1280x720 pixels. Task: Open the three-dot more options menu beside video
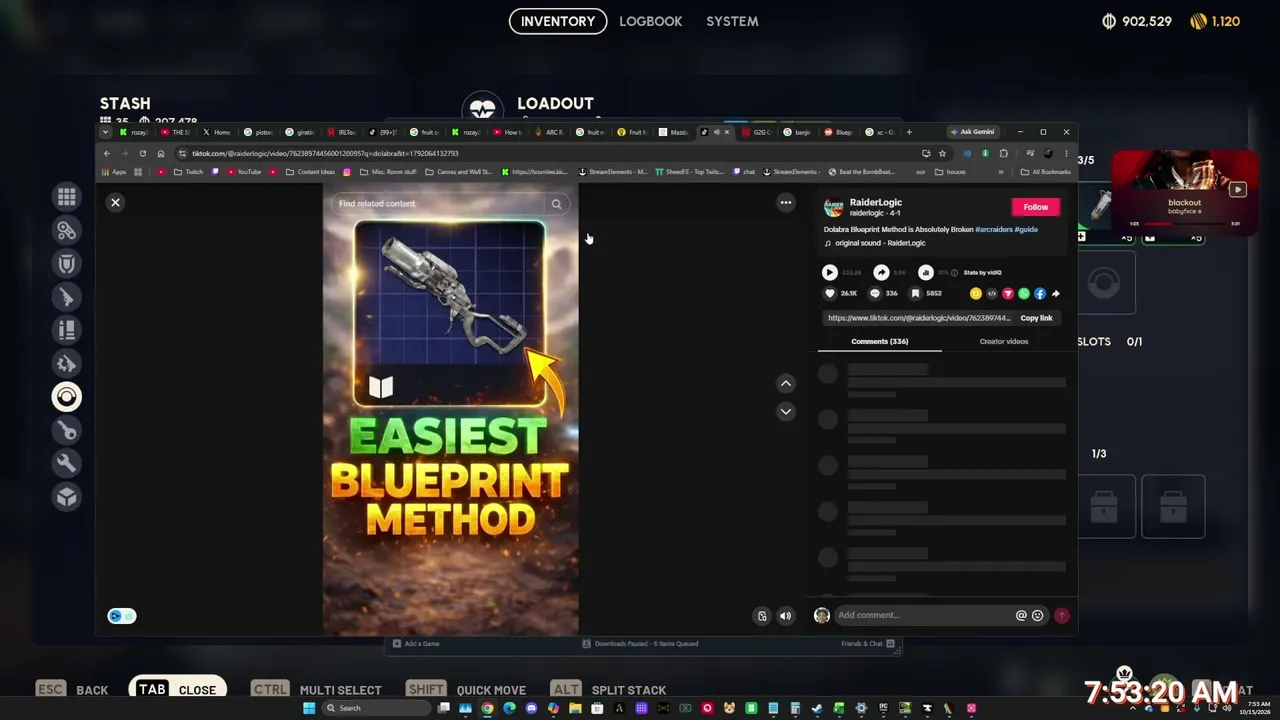[785, 203]
